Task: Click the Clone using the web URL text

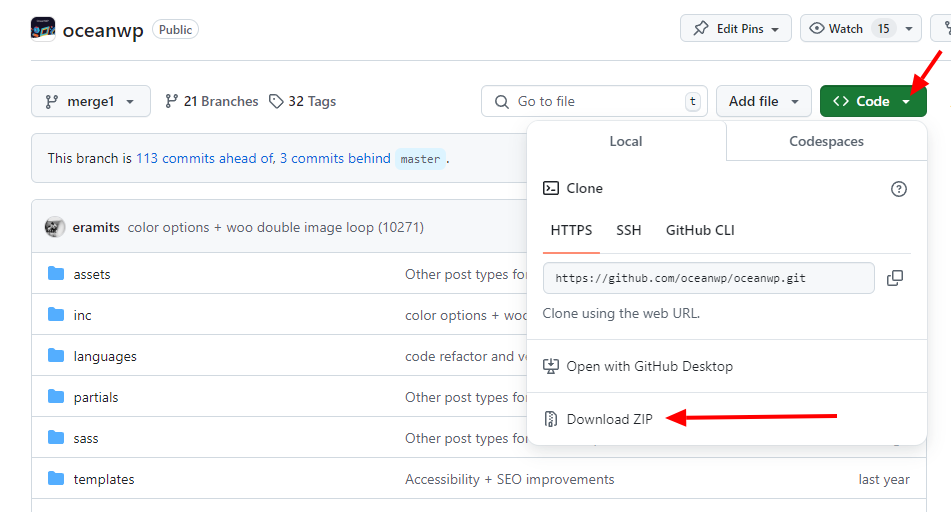Action: pos(621,314)
